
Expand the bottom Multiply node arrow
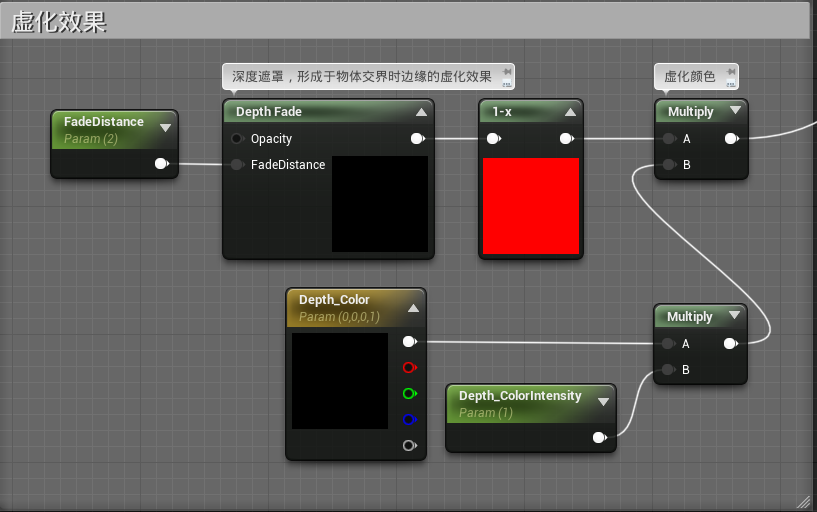click(734, 315)
